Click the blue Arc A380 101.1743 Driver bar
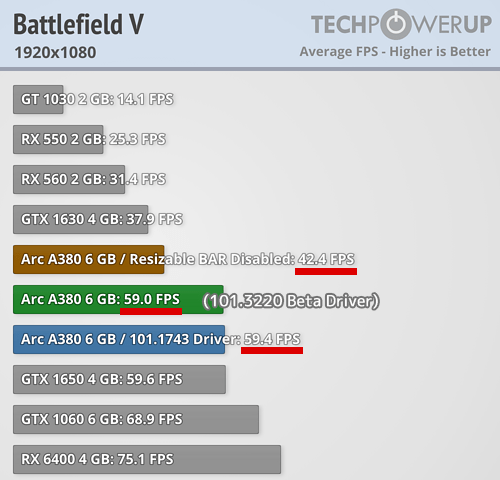Viewport: 500px width, 480px height. [119, 339]
